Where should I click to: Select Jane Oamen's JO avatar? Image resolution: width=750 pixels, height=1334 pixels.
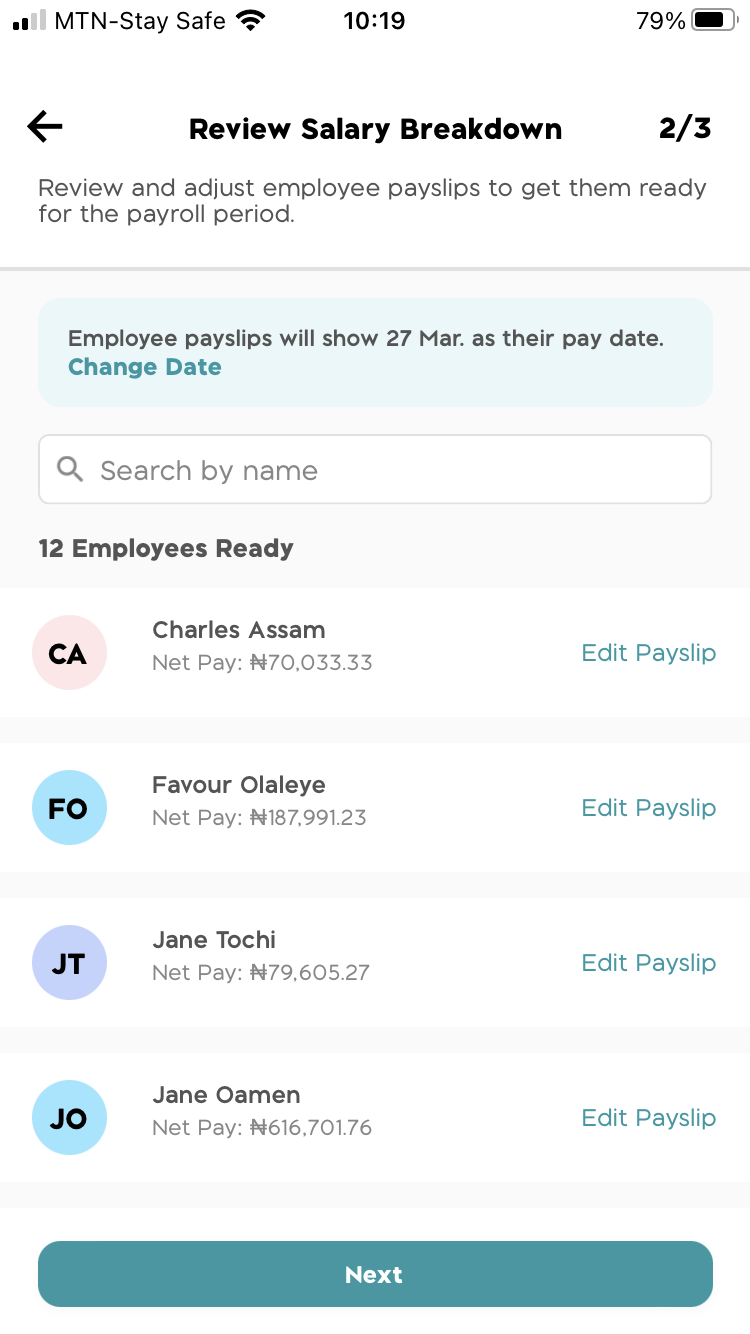click(69, 1117)
